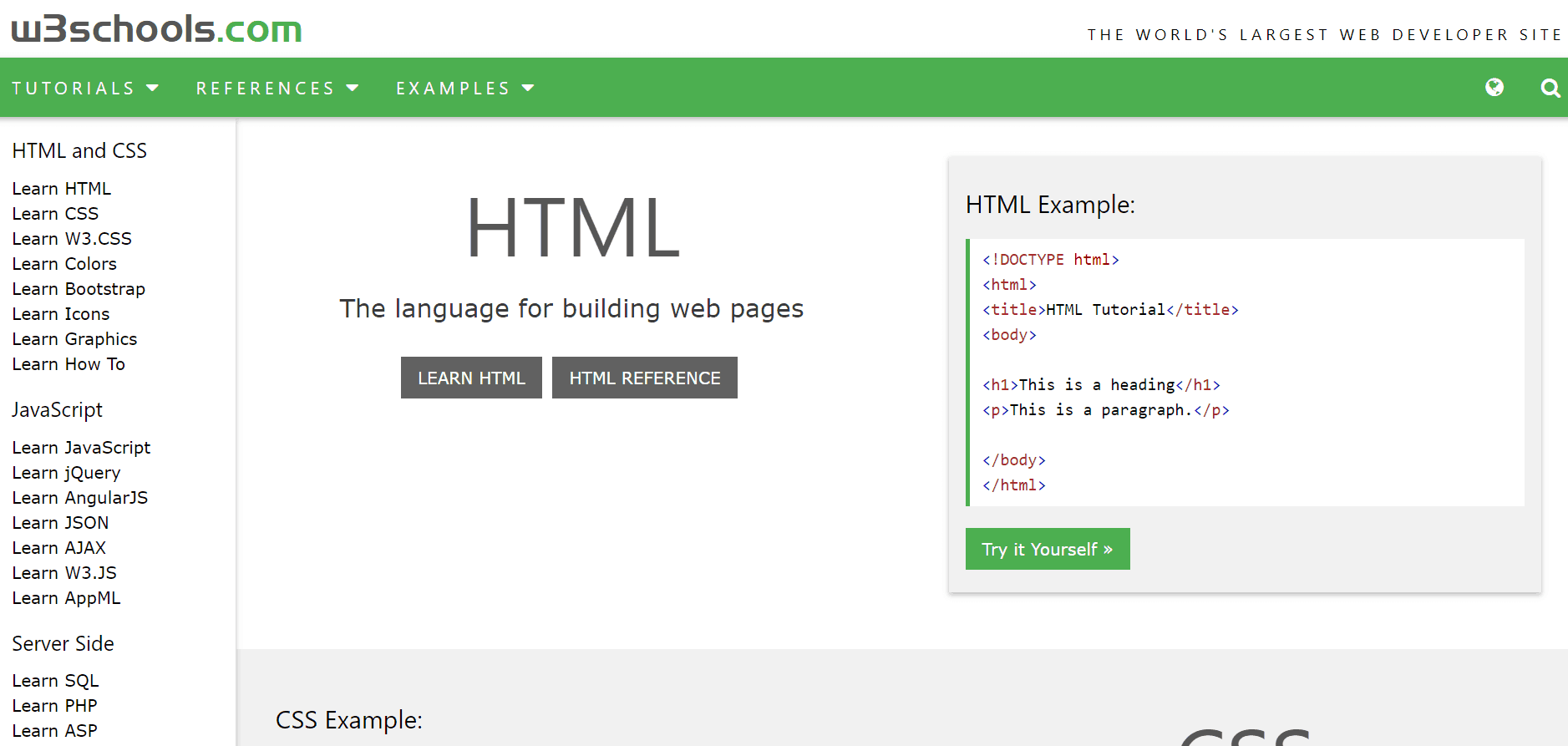Open Learn ASP link

[54, 731]
